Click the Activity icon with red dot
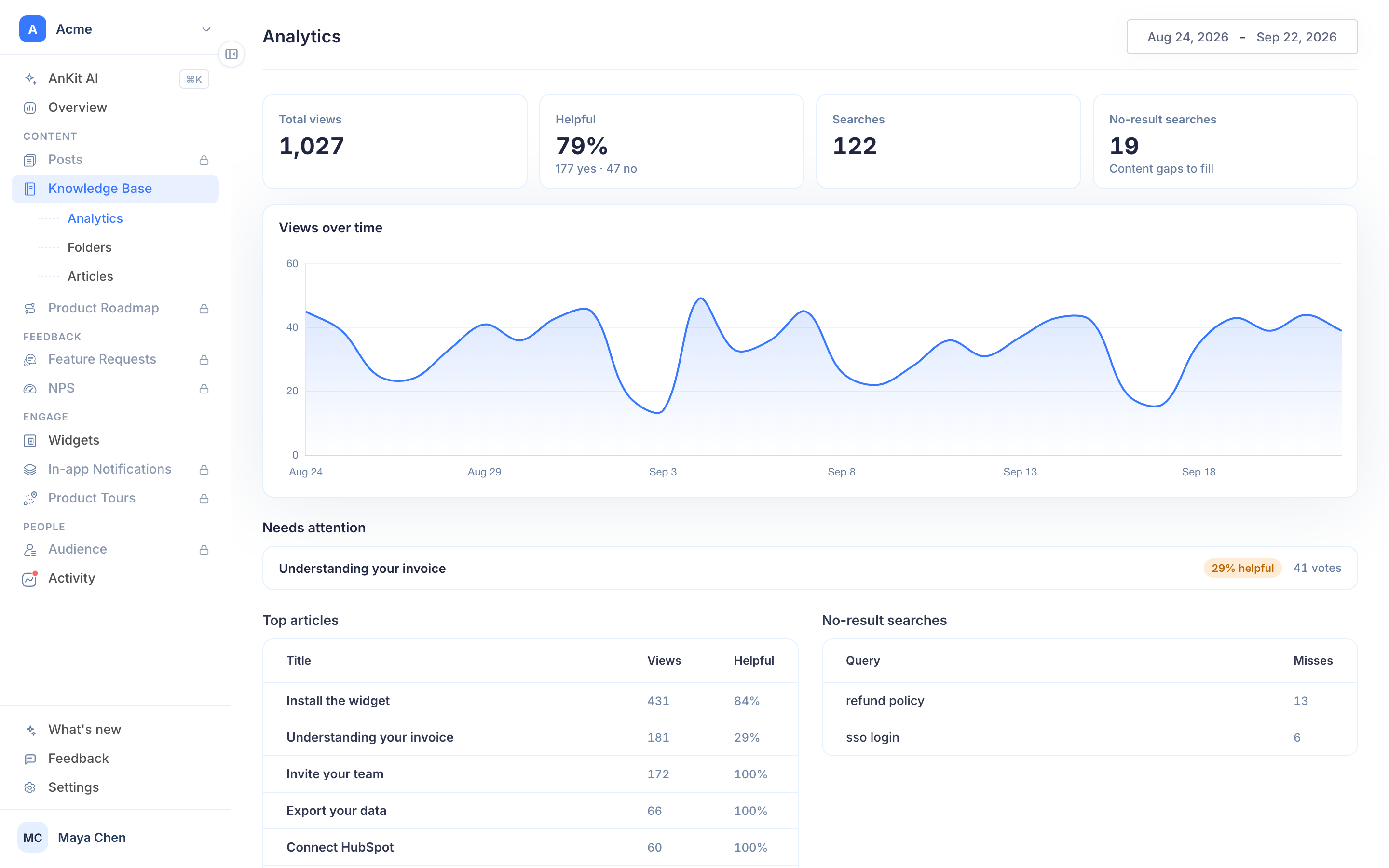The image size is (1389, 868). pos(30,579)
